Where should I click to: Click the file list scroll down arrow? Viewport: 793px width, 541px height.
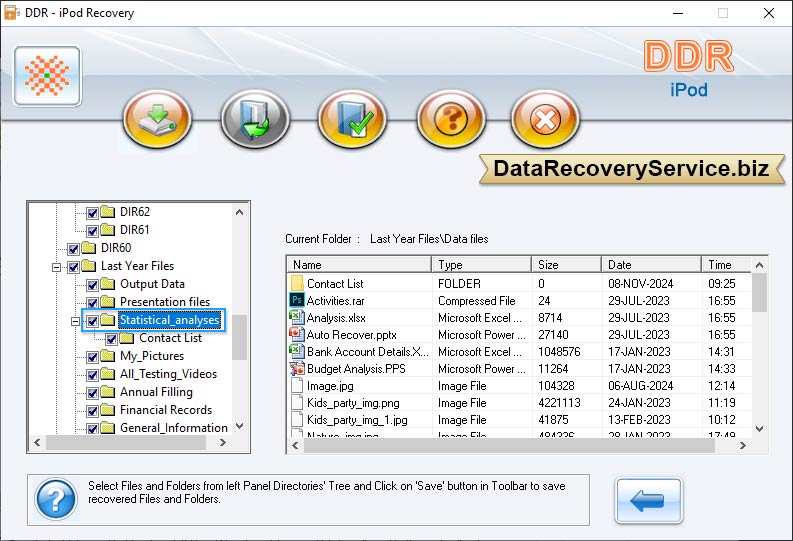coord(759,429)
